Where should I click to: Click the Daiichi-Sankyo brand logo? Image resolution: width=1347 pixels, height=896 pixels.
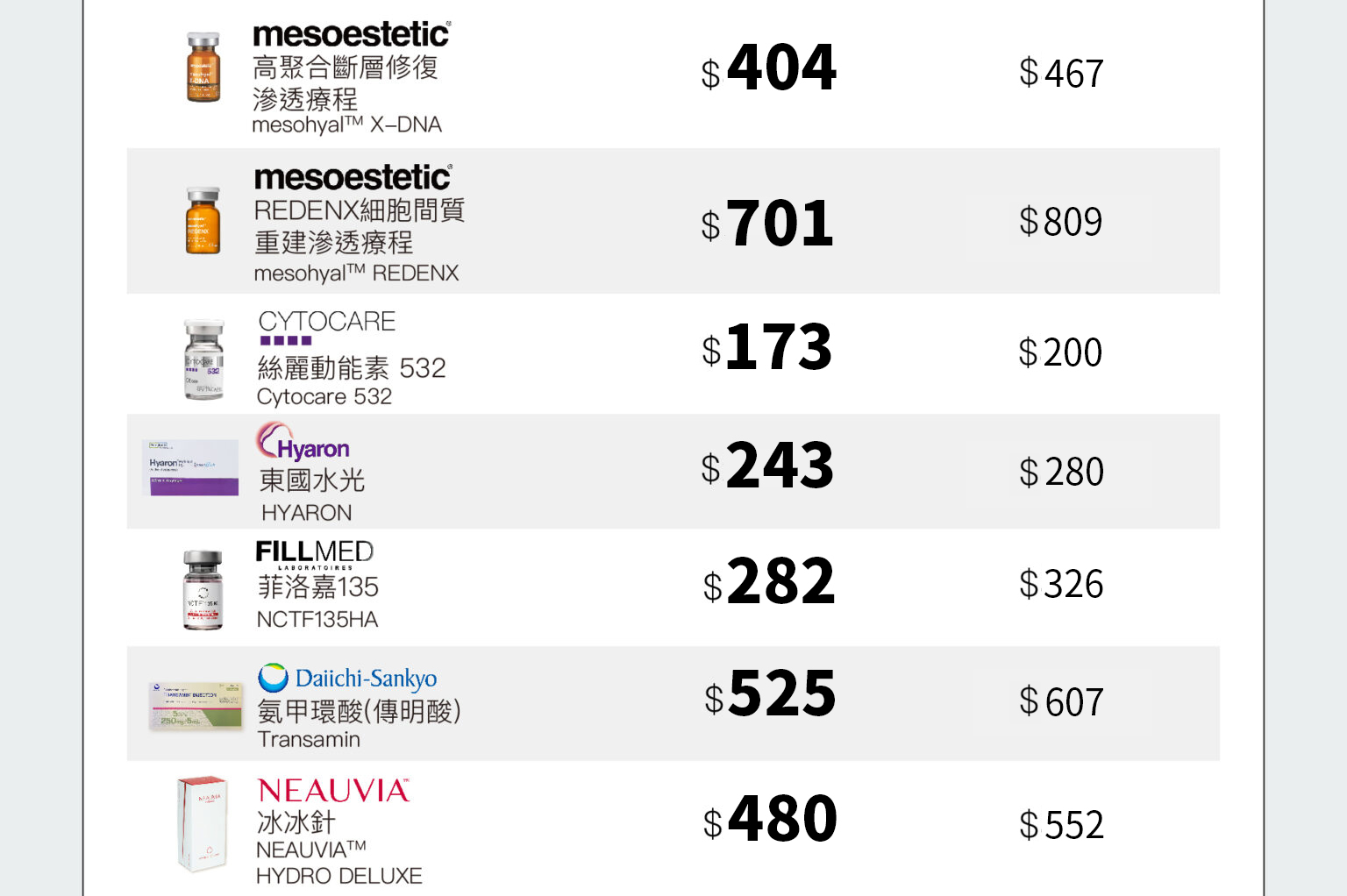tap(347, 678)
